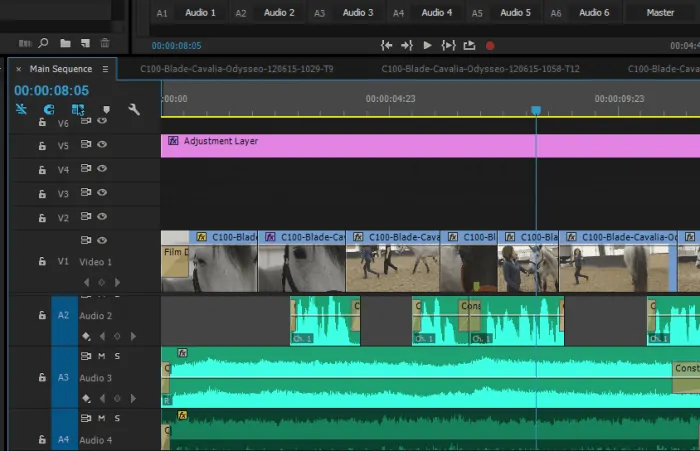
Task: Open timeline display settings wrench
Action: click(x=134, y=109)
